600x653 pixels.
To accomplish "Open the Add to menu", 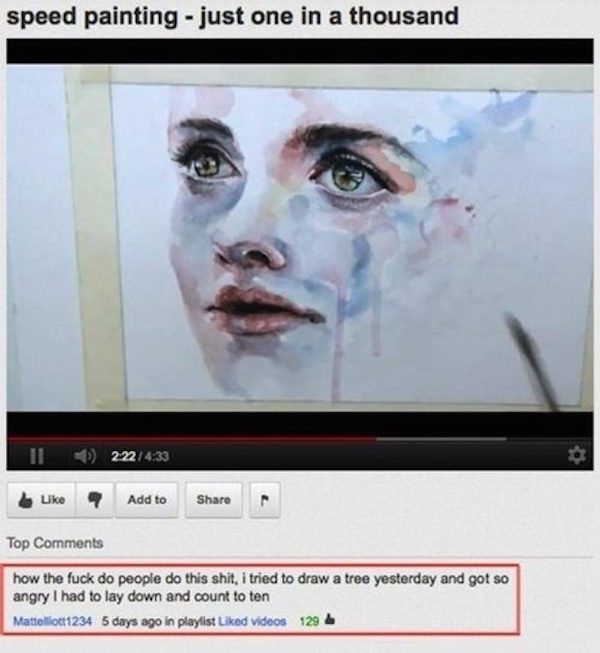I will 147,499.
